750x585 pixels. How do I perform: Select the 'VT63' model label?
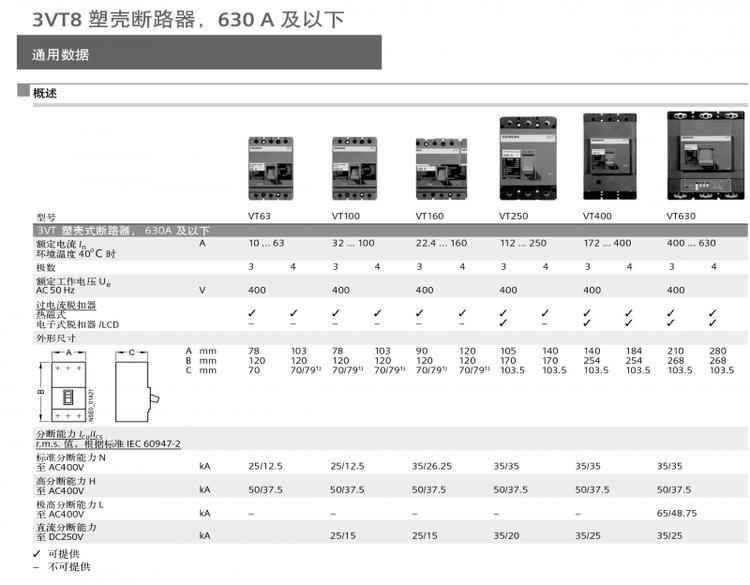point(259,216)
